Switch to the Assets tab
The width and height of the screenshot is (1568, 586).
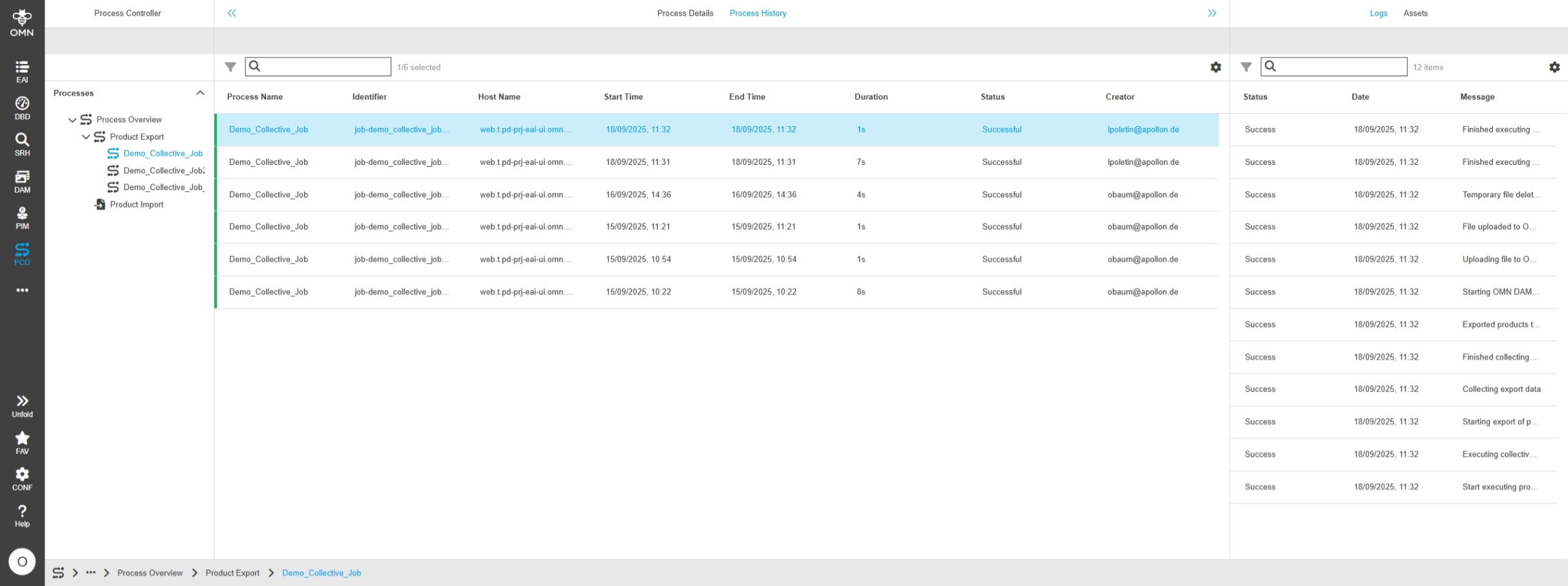click(1415, 13)
